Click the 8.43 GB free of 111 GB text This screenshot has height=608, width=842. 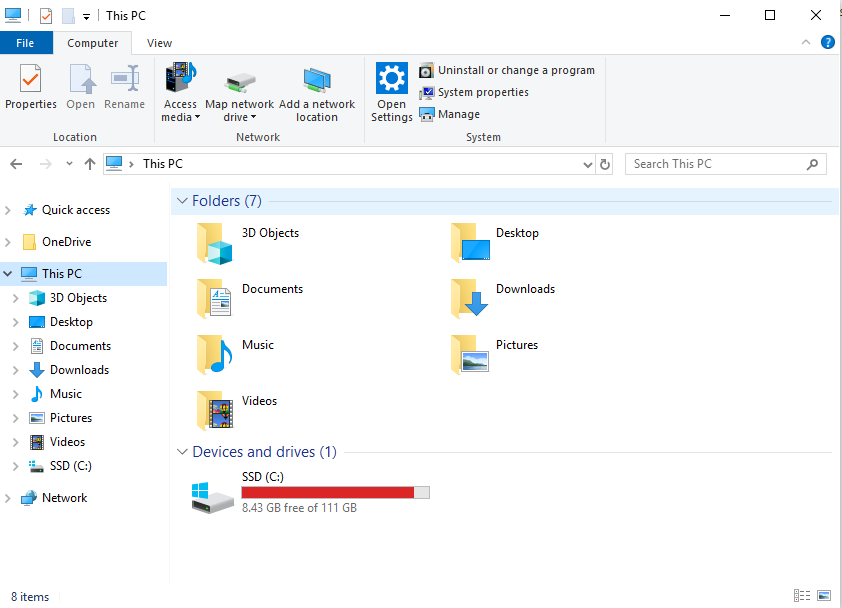[x=299, y=508]
